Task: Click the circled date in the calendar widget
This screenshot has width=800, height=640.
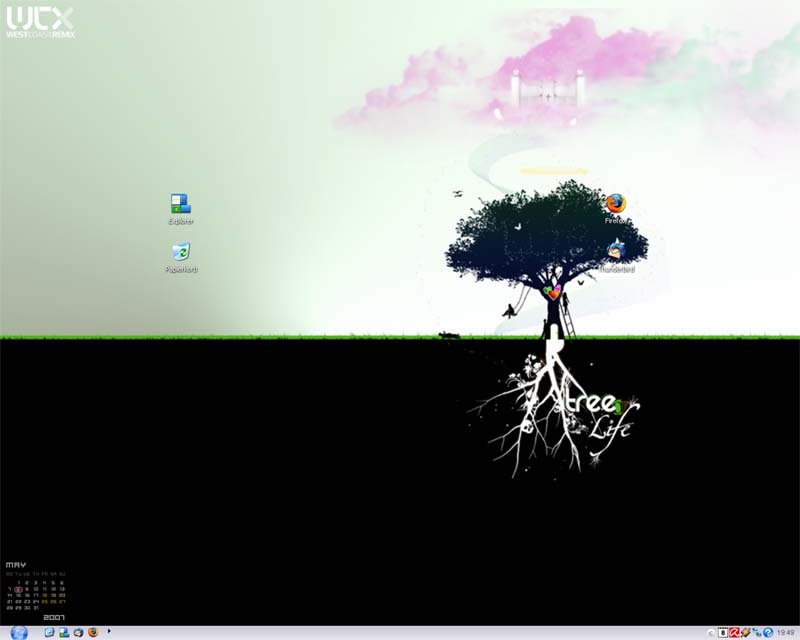Action: (x=18, y=590)
